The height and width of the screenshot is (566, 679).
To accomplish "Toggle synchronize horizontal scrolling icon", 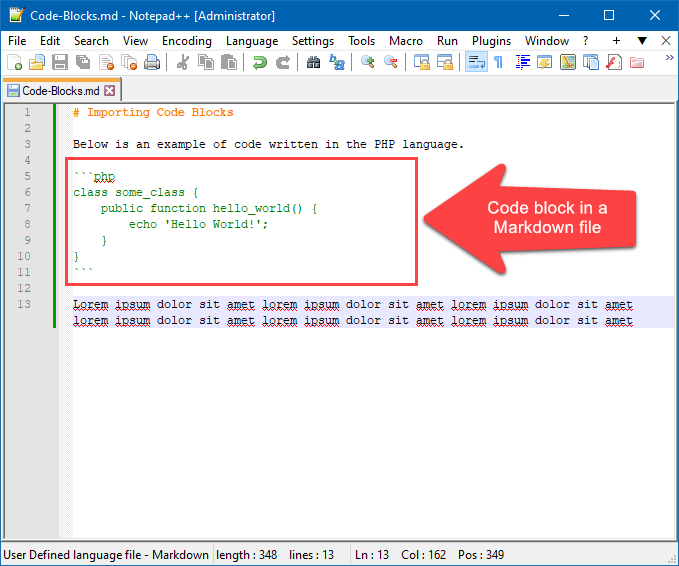I will pyautogui.click(x=445, y=62).
